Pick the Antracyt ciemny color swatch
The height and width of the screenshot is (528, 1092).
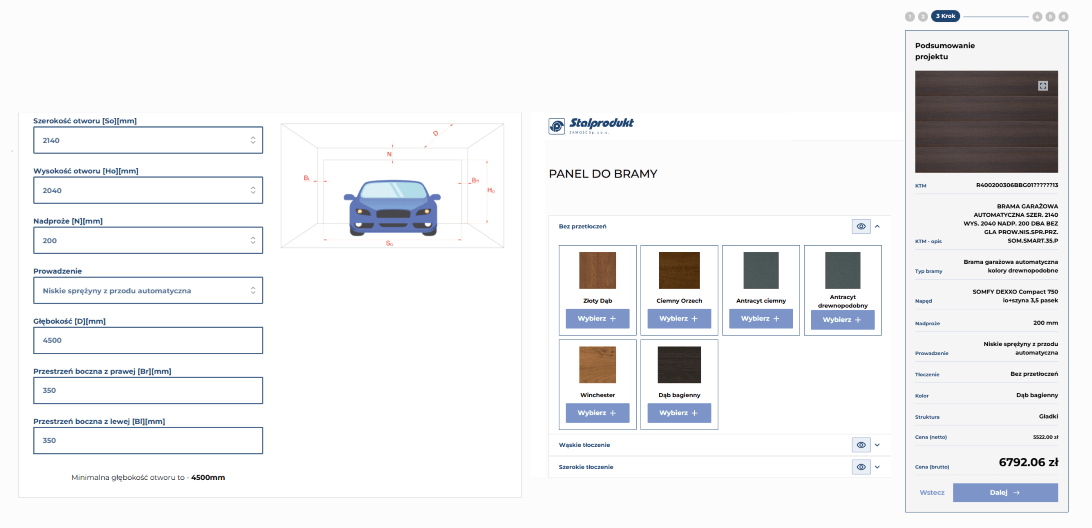(761, 270)
